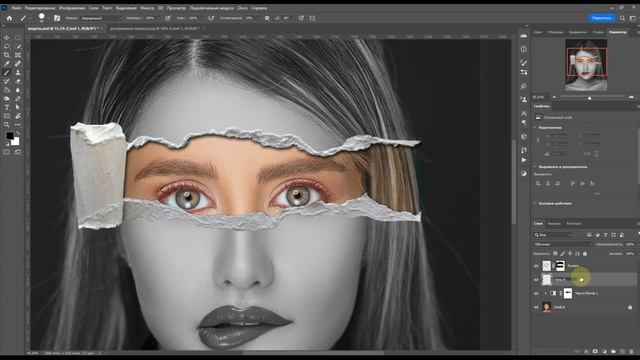This screenshot has height=360, width=640.
Task: Toggle lock transparent pixels button
Action: click(555, 253)
